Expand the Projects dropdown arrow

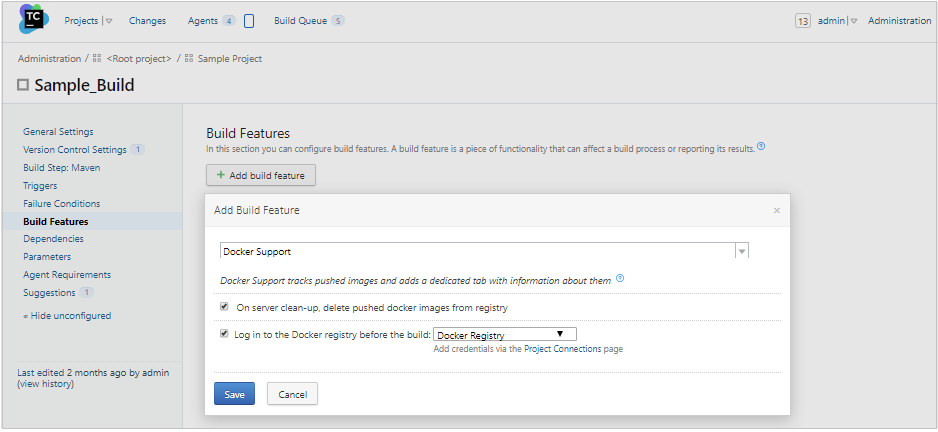click(x=109, y=21)
